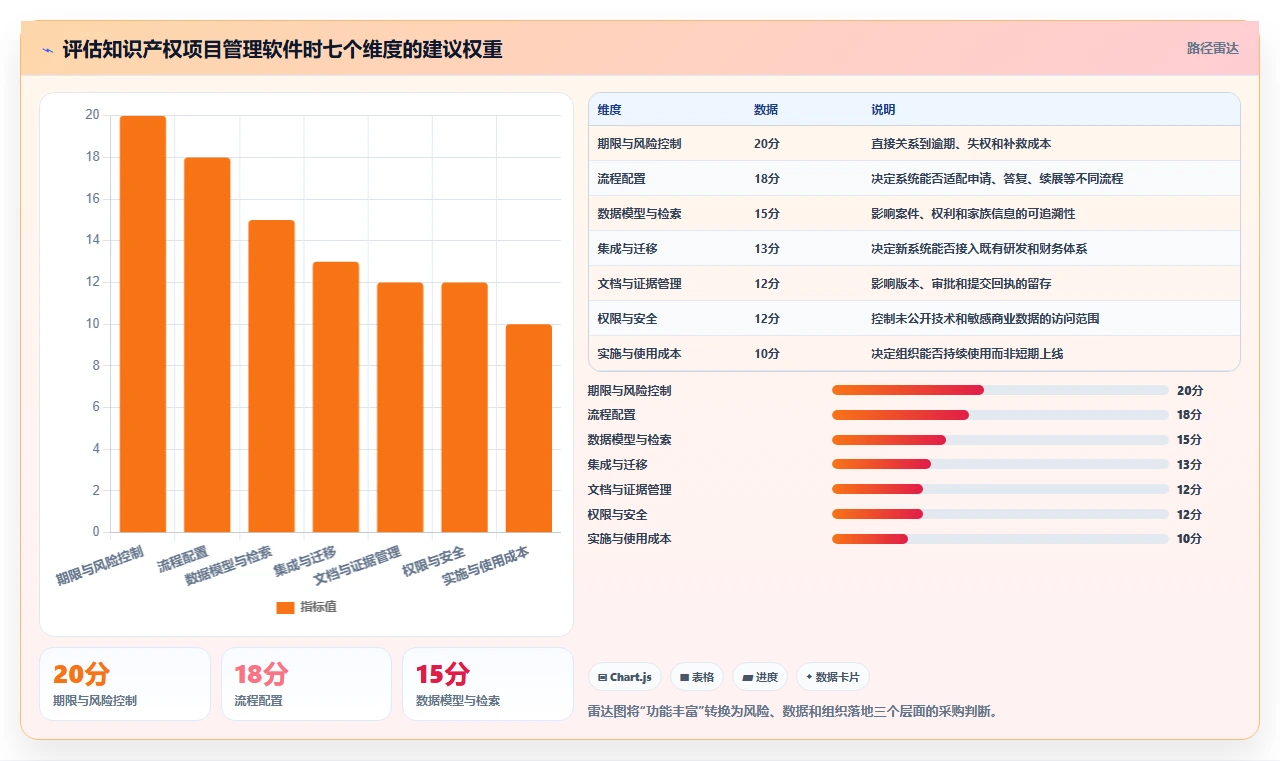Select the 数据卡片 chip
The image size is (1280, 761).
832,677
